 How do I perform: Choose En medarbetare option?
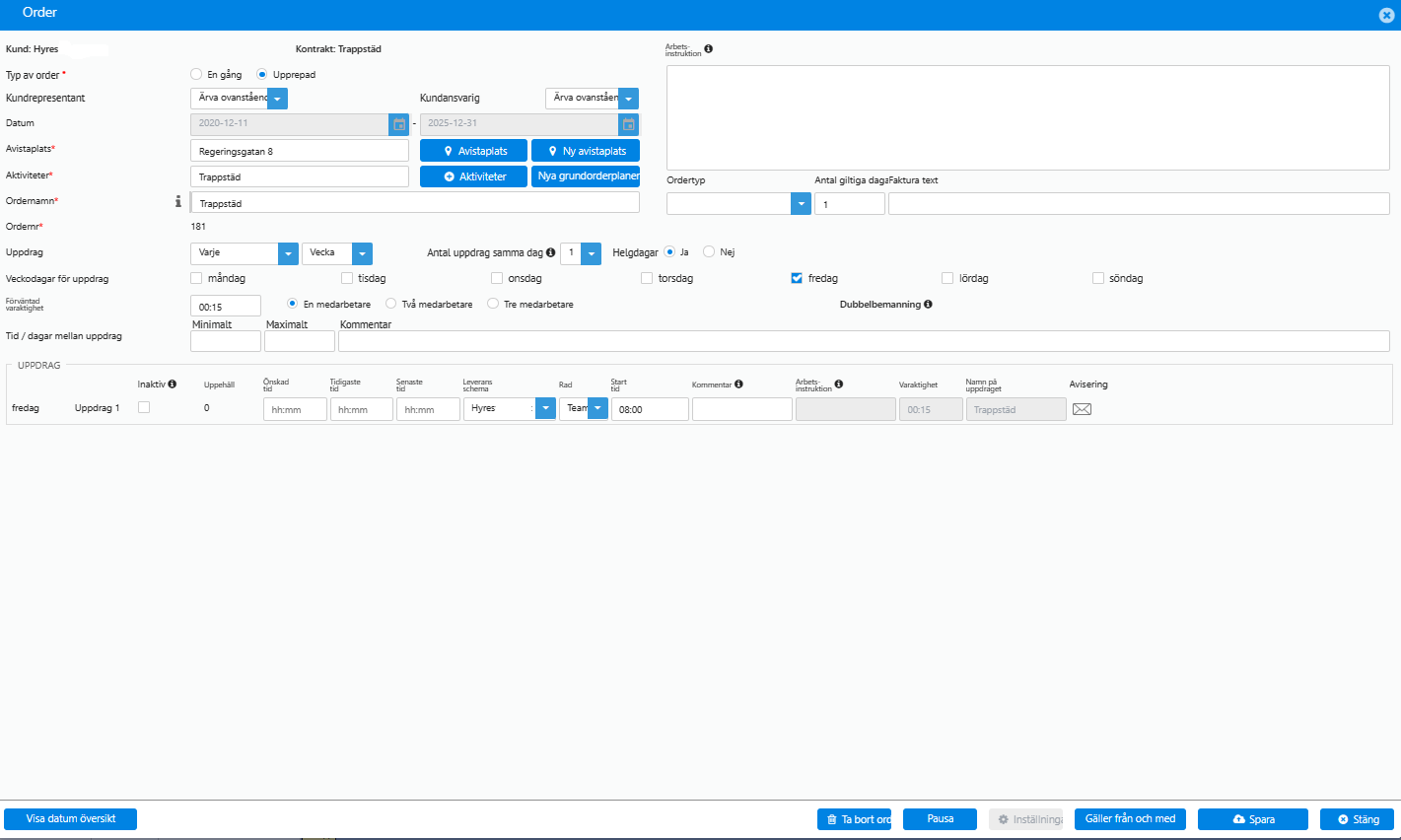[292, 304]
